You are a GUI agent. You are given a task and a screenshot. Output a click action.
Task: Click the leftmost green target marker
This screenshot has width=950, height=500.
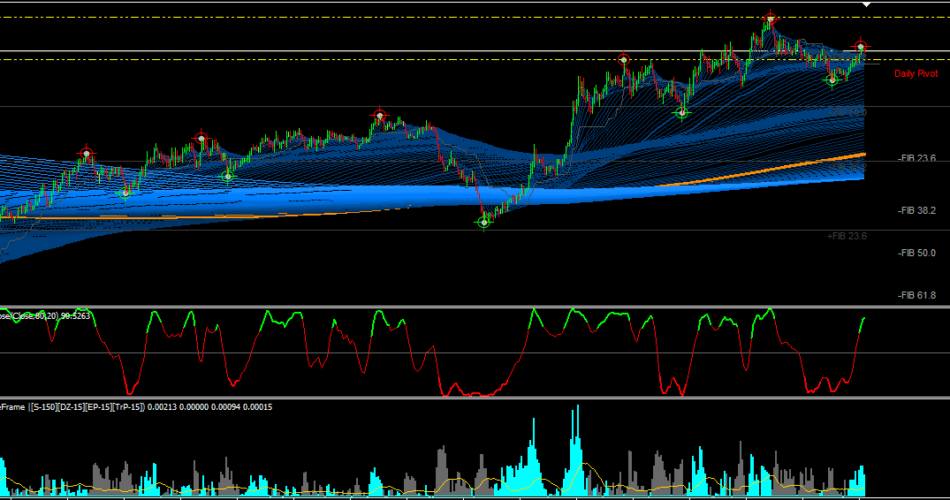click(125, 193)
